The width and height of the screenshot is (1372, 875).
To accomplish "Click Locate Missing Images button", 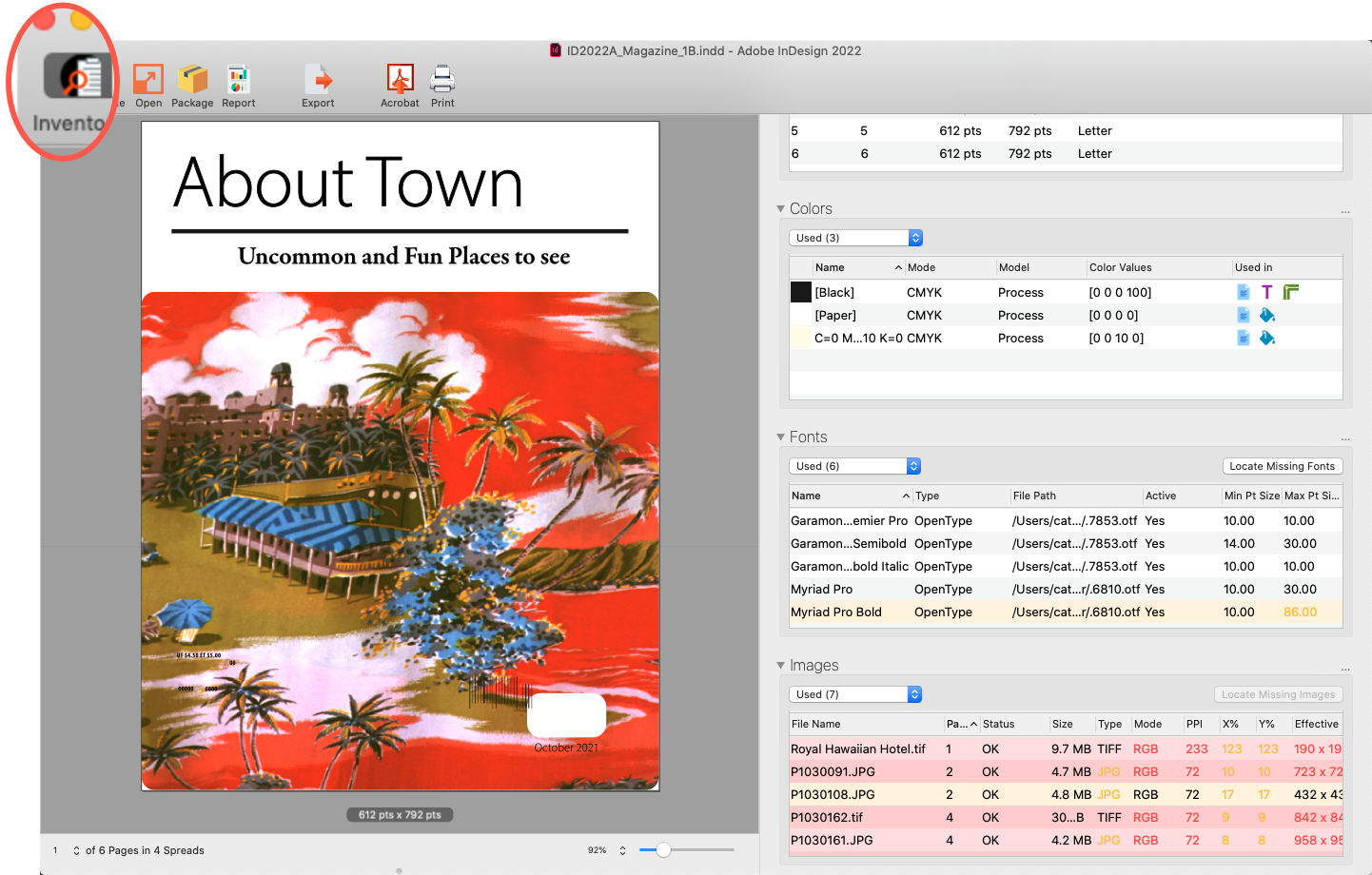I will pos(1278,694).
